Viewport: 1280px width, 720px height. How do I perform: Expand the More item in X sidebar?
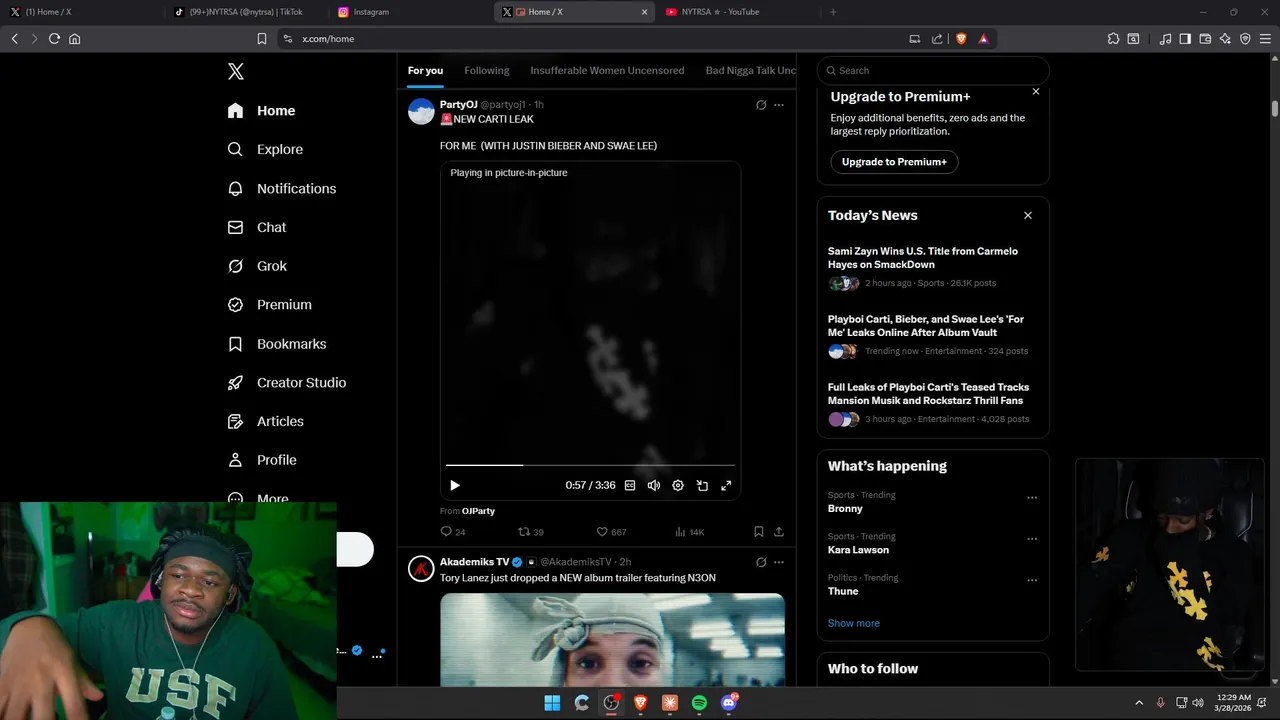pyautogui.click(x=258, y=498)
